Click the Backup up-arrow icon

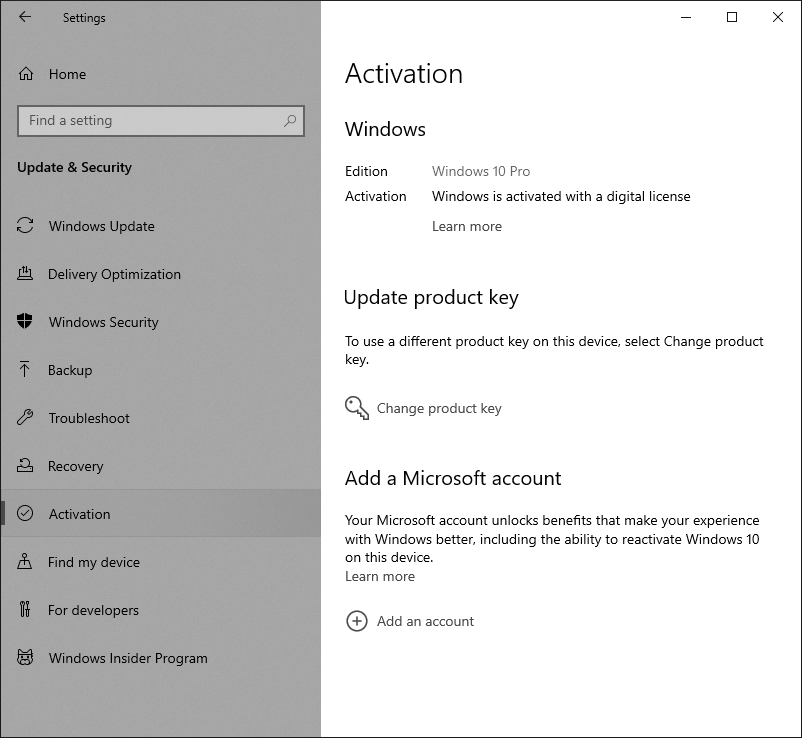pyautogui.click(x=24, y=369)
